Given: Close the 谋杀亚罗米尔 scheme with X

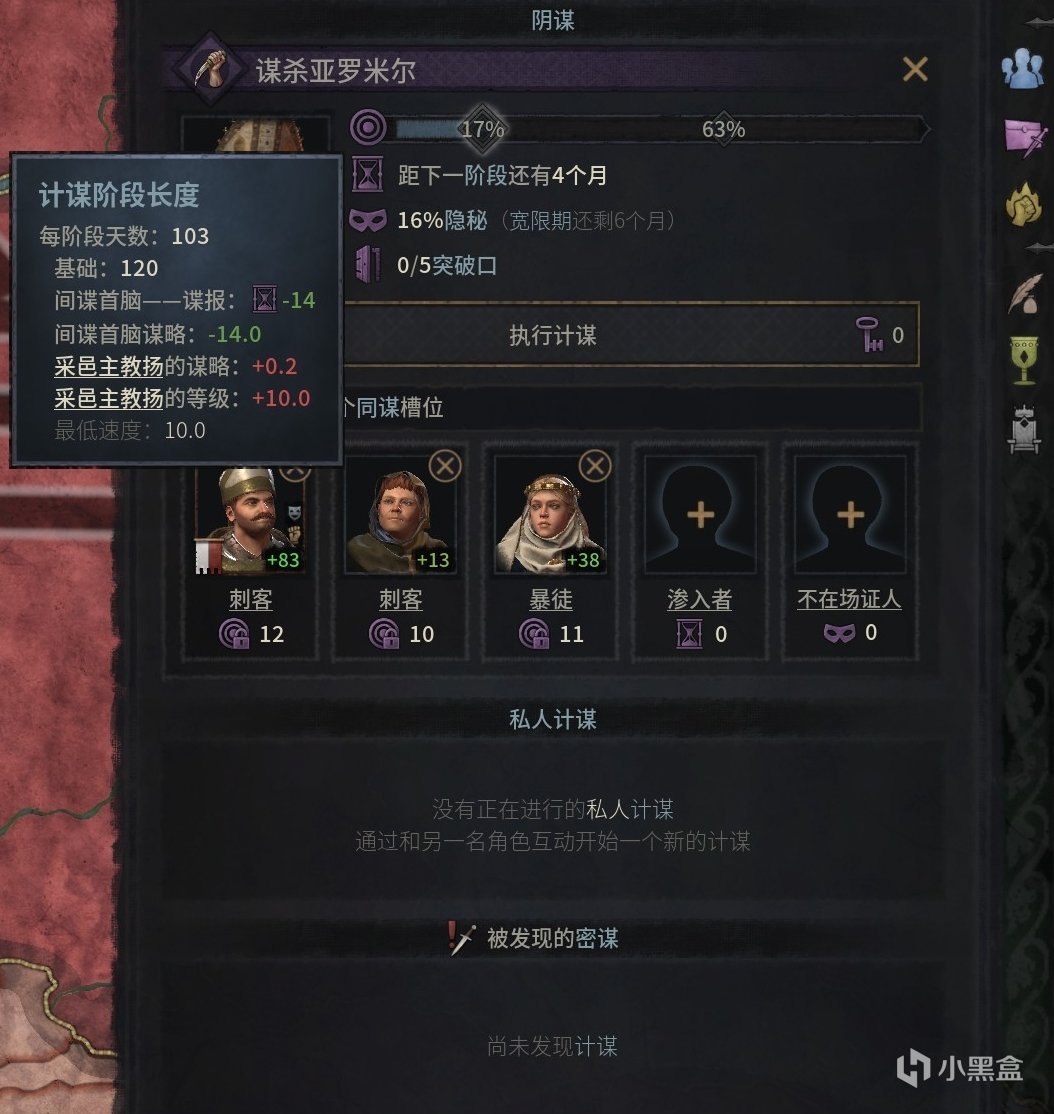Looking at the screenshot, I should click(x=915, y=70).
